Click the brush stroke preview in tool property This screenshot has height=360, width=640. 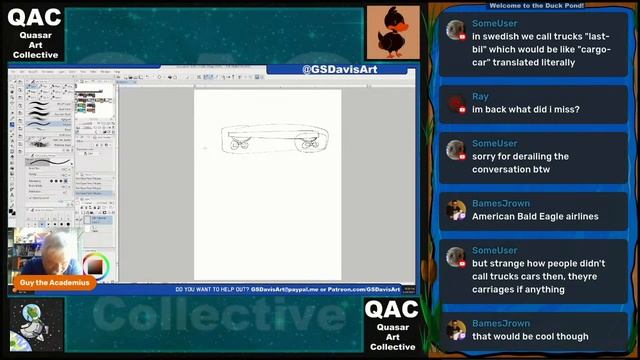[x=48, y=162]
